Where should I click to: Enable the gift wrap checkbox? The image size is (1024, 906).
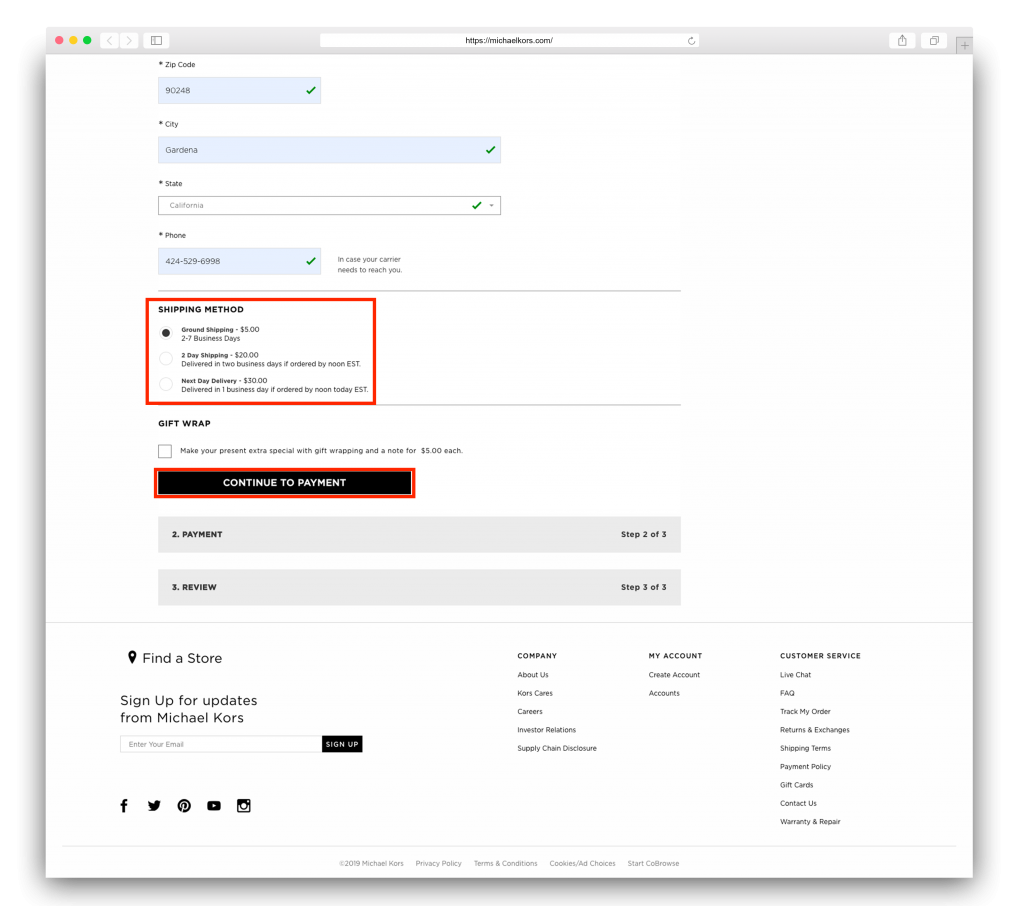165,451
